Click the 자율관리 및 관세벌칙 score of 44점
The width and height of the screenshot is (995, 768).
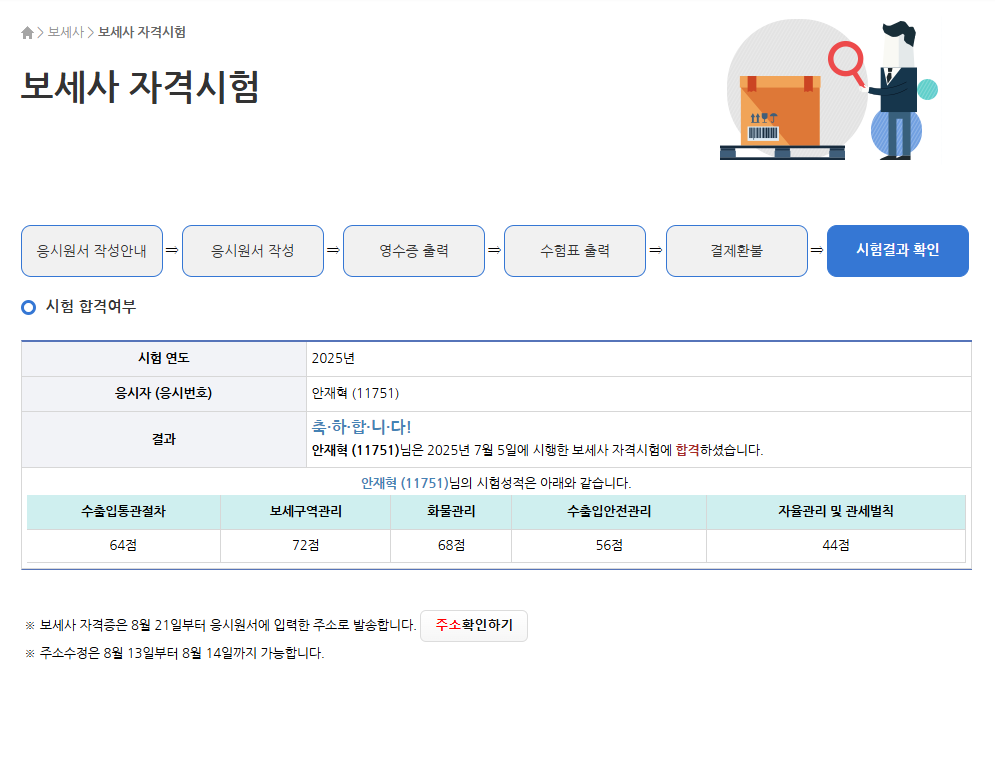(x=835, y=545)
